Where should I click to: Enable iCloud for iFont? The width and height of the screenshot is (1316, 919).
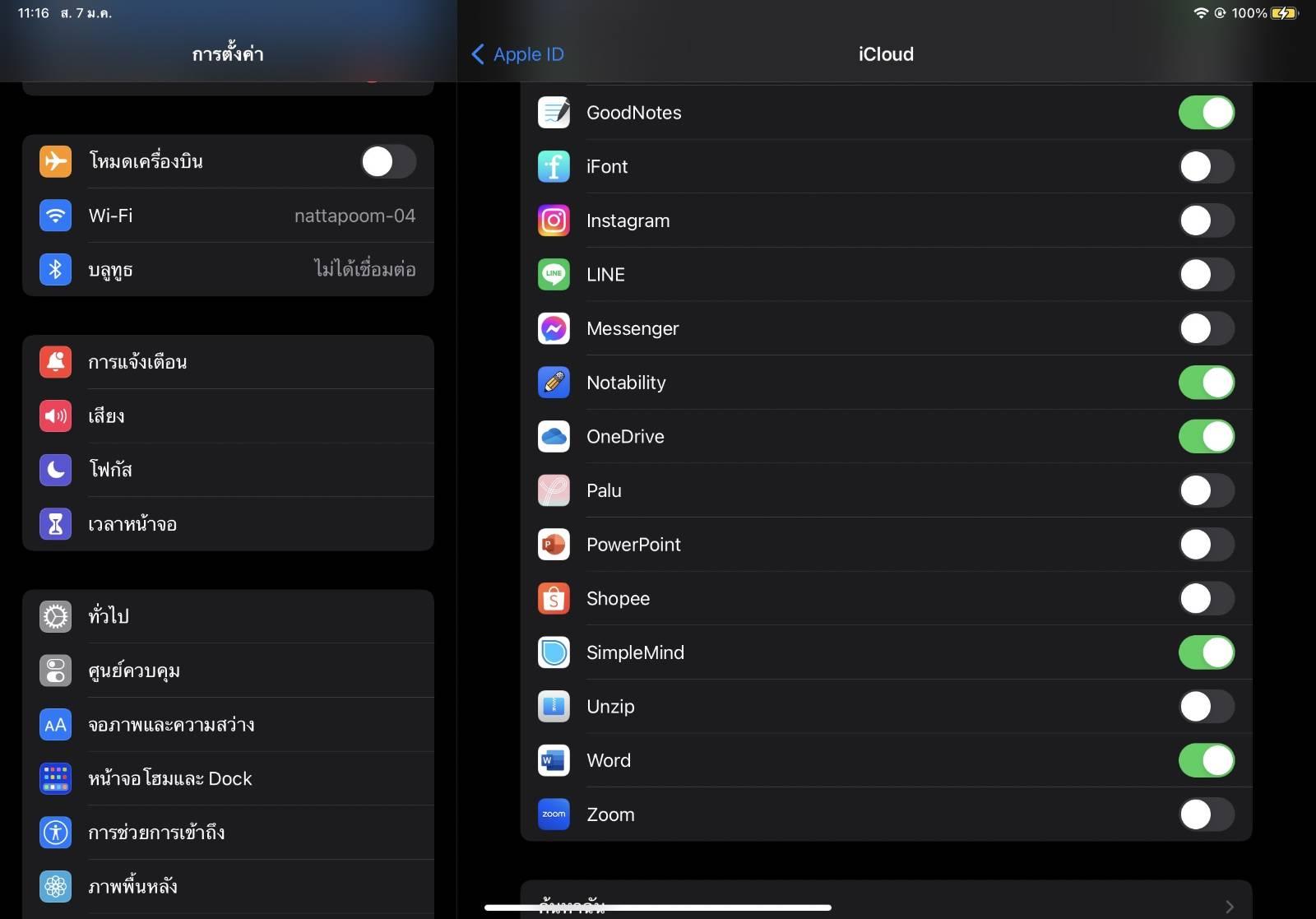coord(1207,166)
